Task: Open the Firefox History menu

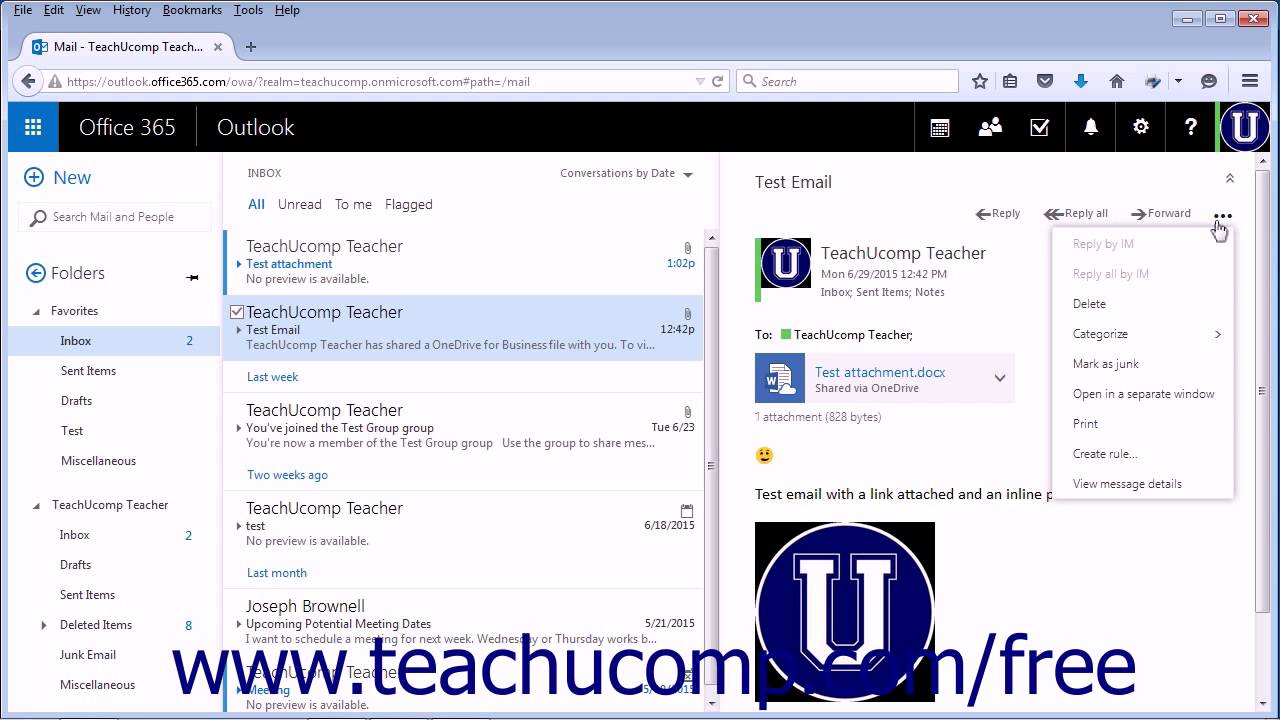Action: [x=132, y=10]
